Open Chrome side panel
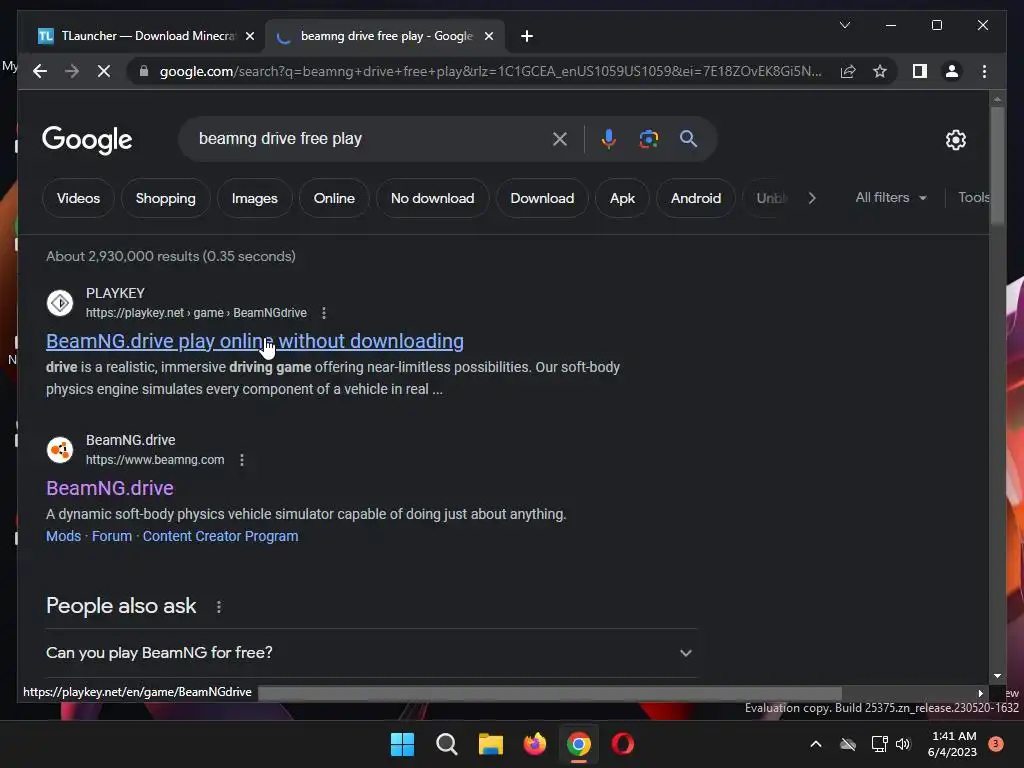Viewport: 1024px width, 768px height. click(x=920, y=71)
